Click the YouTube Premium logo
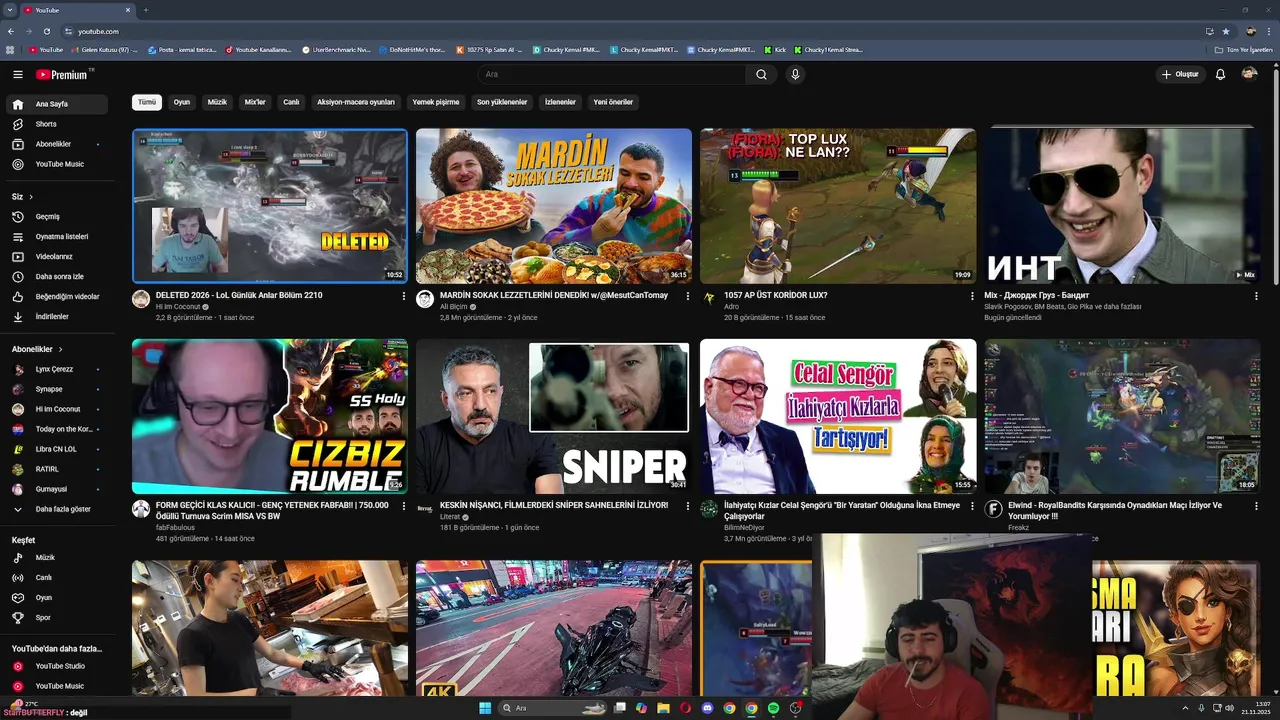1280x720 pixels. point(63,75)
